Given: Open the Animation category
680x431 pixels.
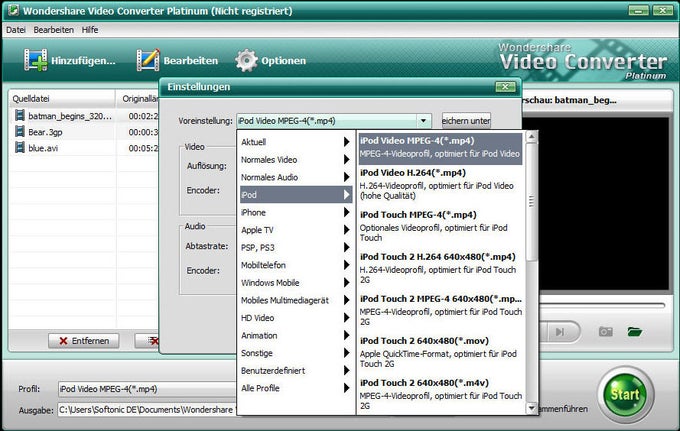Looking at the screenshot, I should point(295,335).
